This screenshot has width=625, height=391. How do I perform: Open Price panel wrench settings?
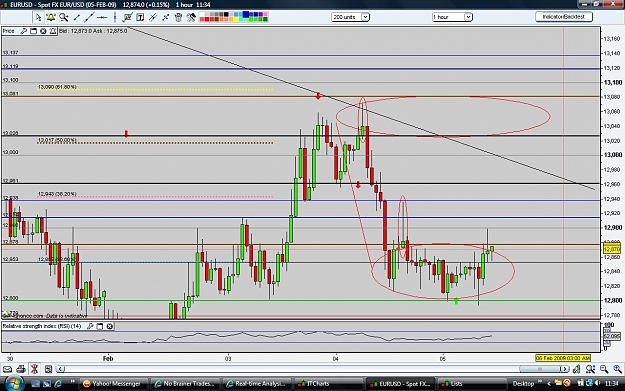pos(24,31)
